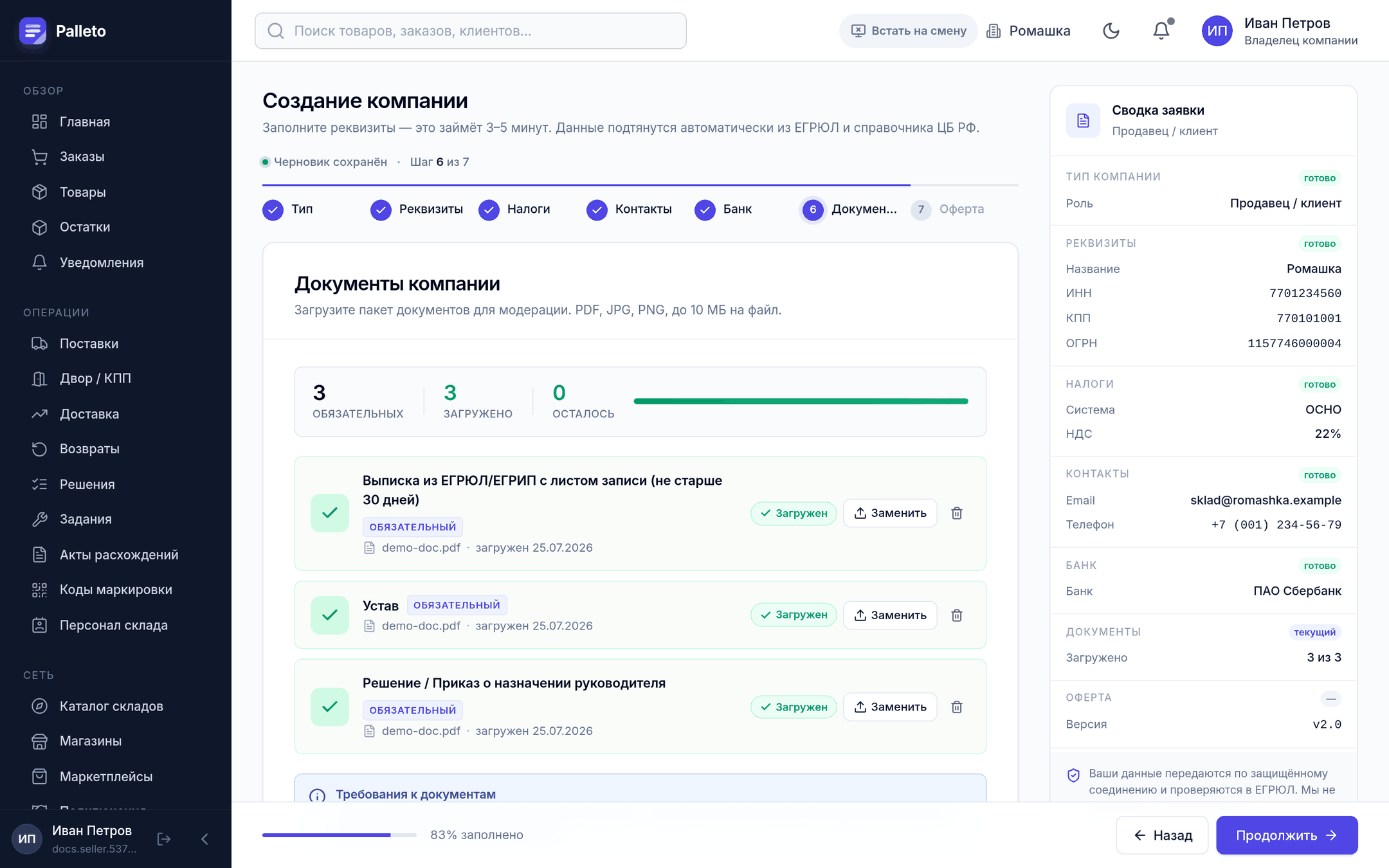The height and width of the screenshot is (868, 1389).
Task: Delete the Решение / Приказ file
Action: 957,707
